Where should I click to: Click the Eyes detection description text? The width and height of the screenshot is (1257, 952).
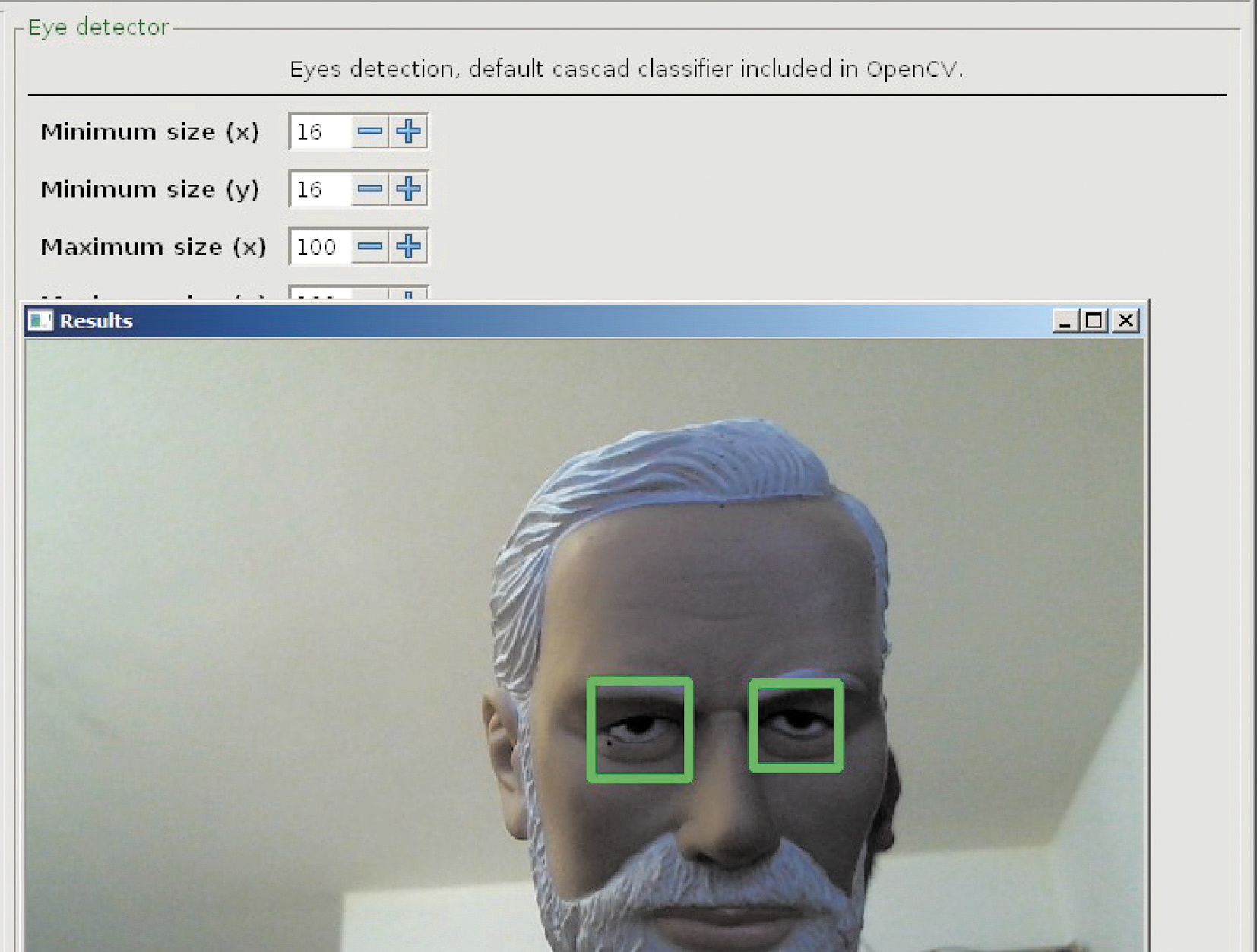tap(626, 69)
